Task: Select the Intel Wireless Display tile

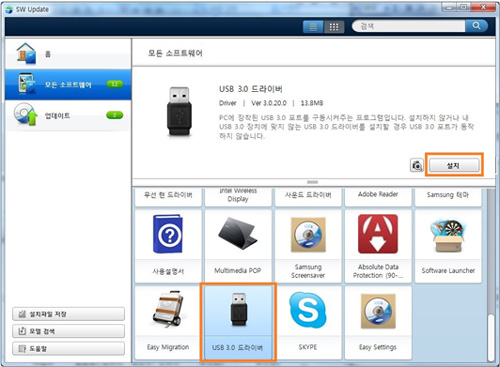Action: [x=238, y=197]
